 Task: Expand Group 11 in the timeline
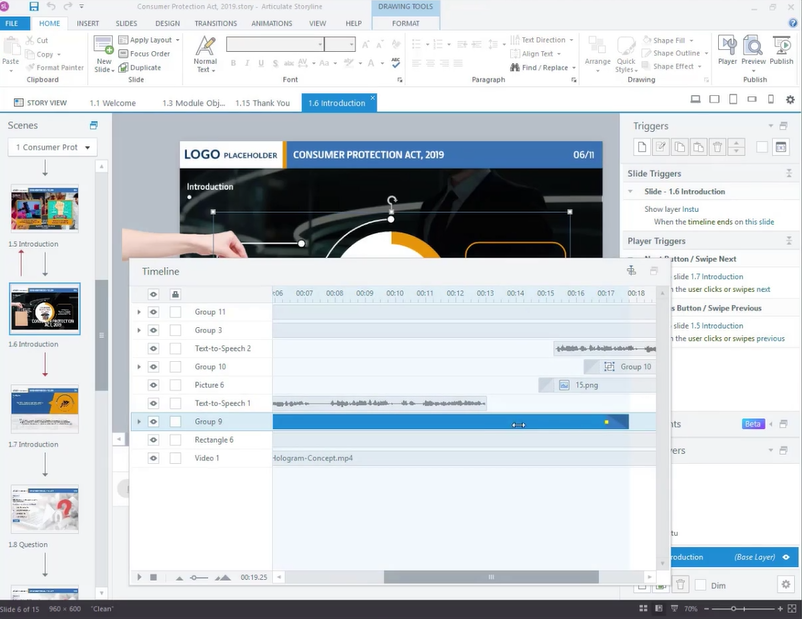click(139, 312)
